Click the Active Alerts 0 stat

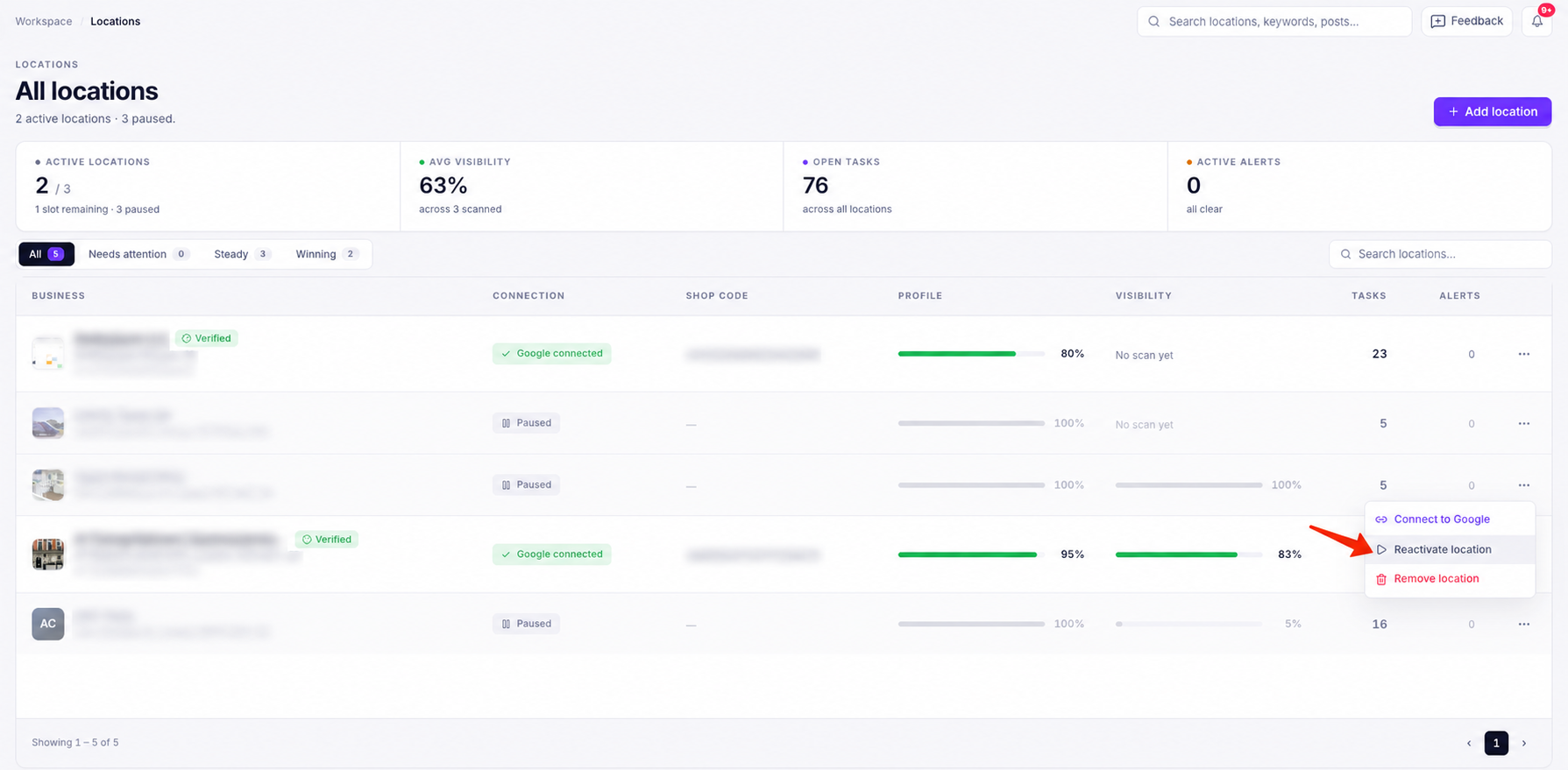click(1359, 187)
